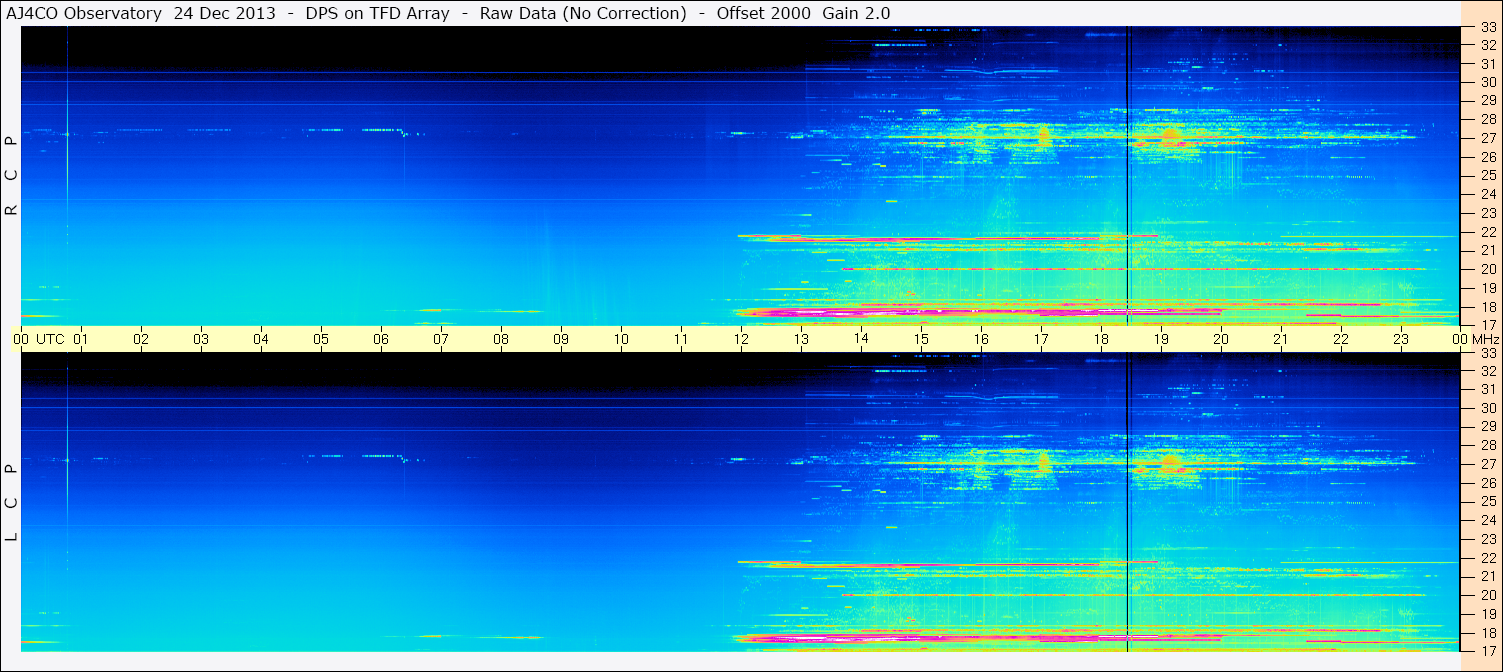
Task: Click hour '03' on the time axis
Action: [201, 340]
